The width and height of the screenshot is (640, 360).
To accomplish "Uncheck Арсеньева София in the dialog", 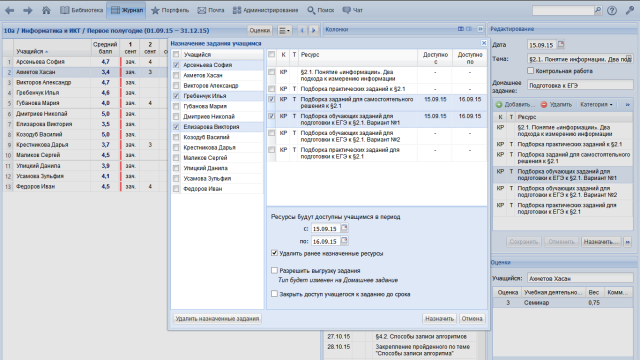I will pyautogui.click(x=176, y=65).
